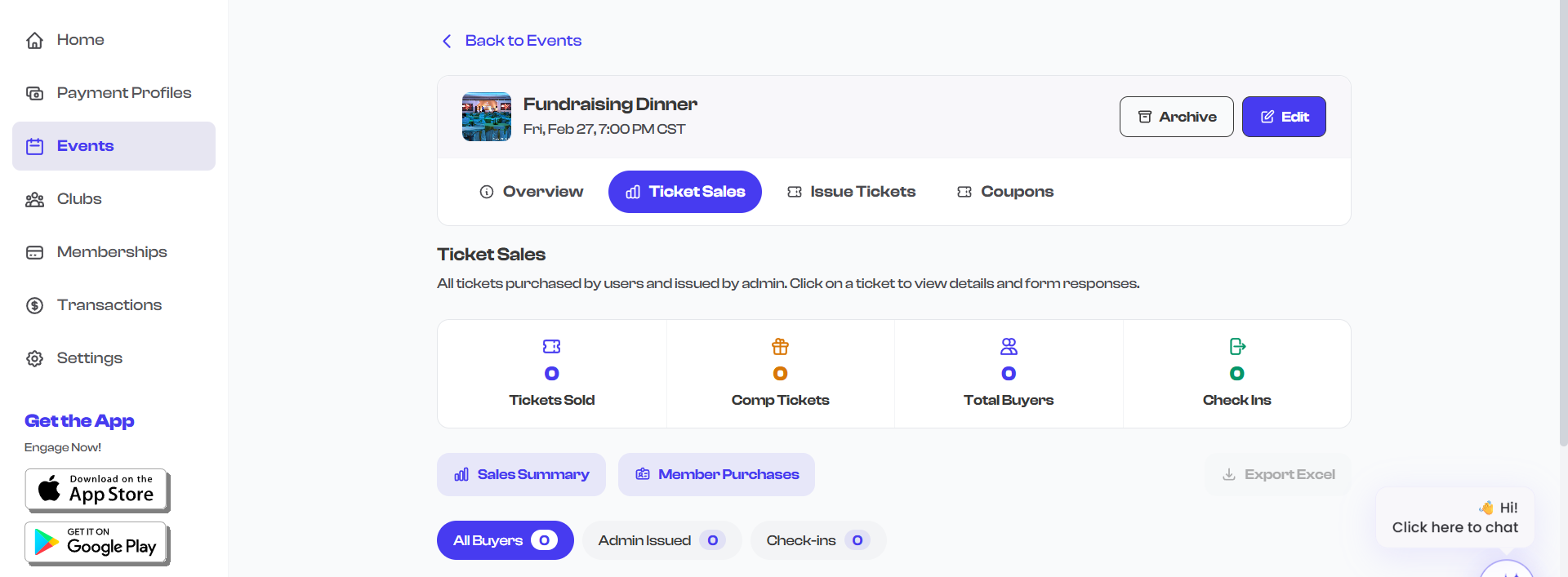Click the Tickets Sold ticket icon
Viewport: 1568px width, 577px height.
pyautogui.click(x=552, y=346)
